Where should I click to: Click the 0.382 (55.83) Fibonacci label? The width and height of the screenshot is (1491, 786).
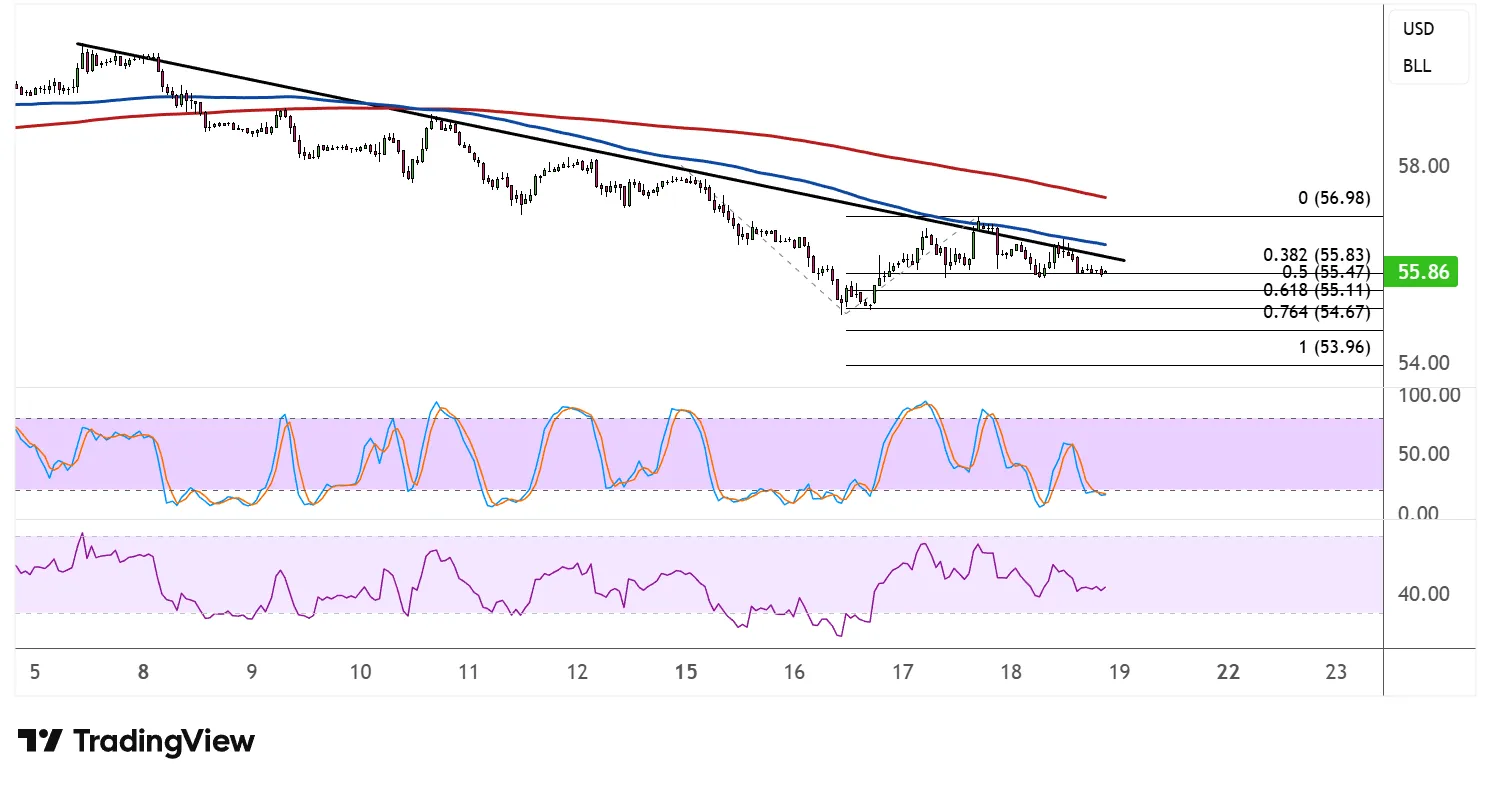[x=1316, y=255]
